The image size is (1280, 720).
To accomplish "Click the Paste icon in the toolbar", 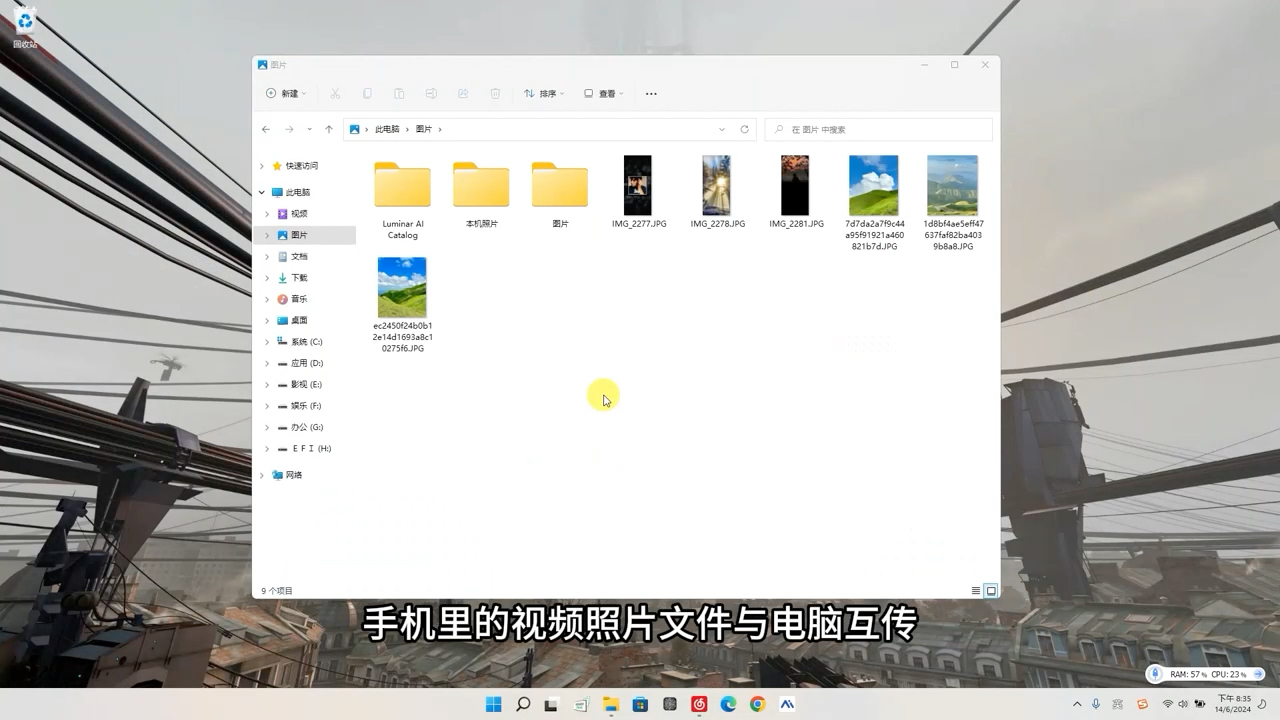I will [x=399, y=93].
